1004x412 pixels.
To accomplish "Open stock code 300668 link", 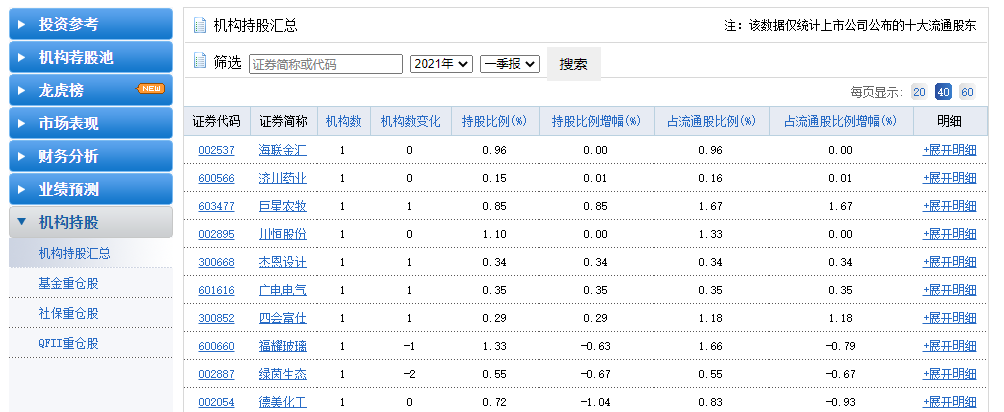I will (216, 262).
